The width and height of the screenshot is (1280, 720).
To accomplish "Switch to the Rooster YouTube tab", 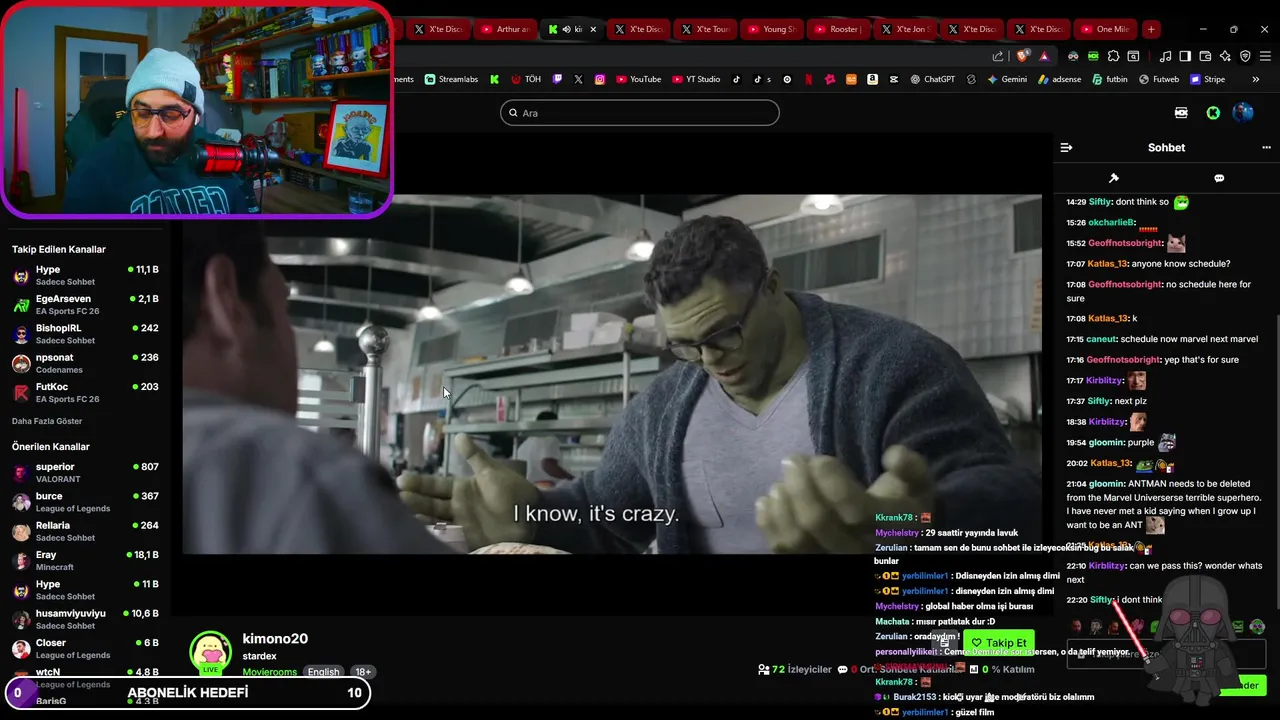I will click(837, 29).
